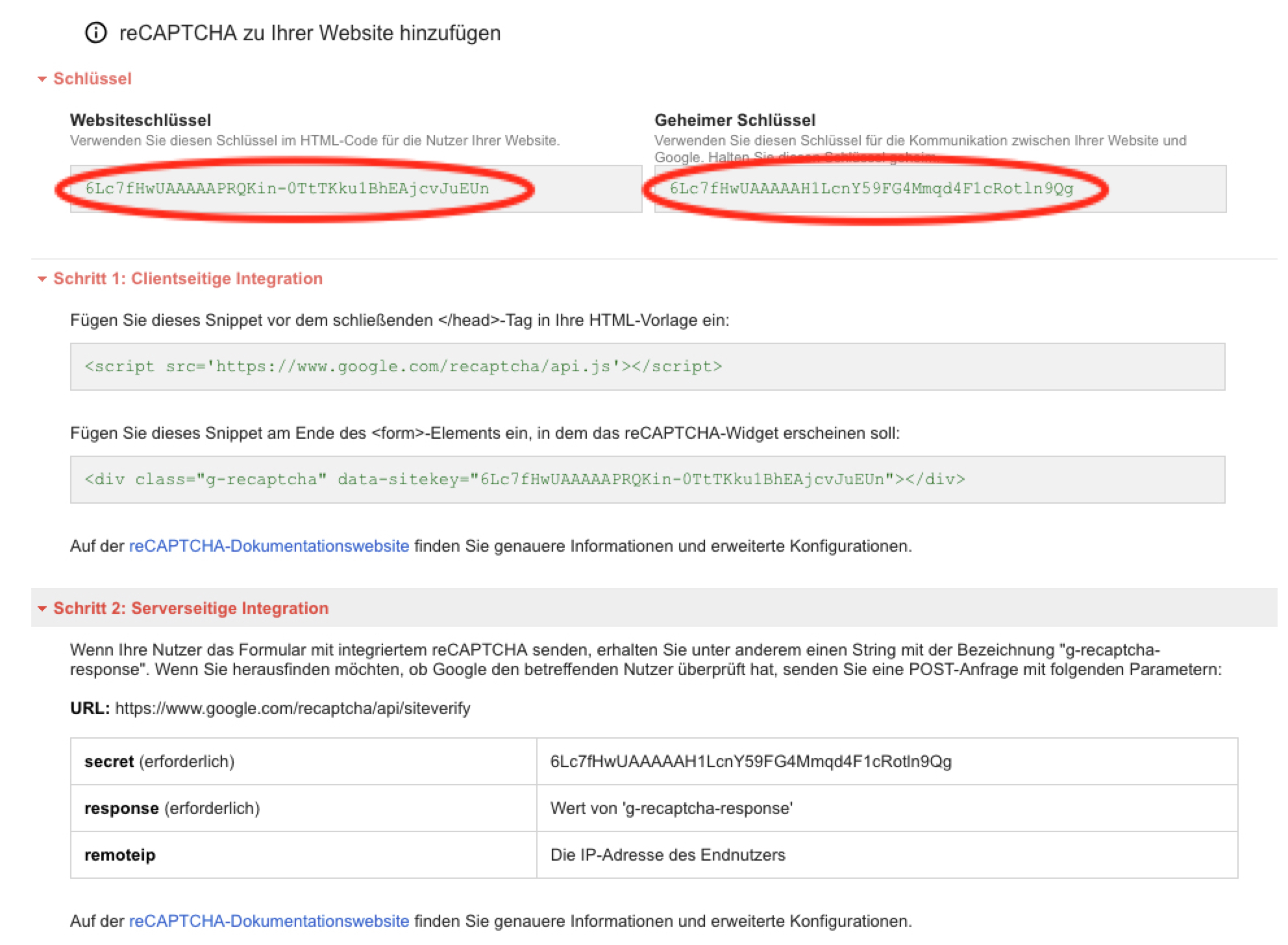Click the Geheimer Schlüssel heading label
The height and width of the screenshot is (945, 1288).
735,120
